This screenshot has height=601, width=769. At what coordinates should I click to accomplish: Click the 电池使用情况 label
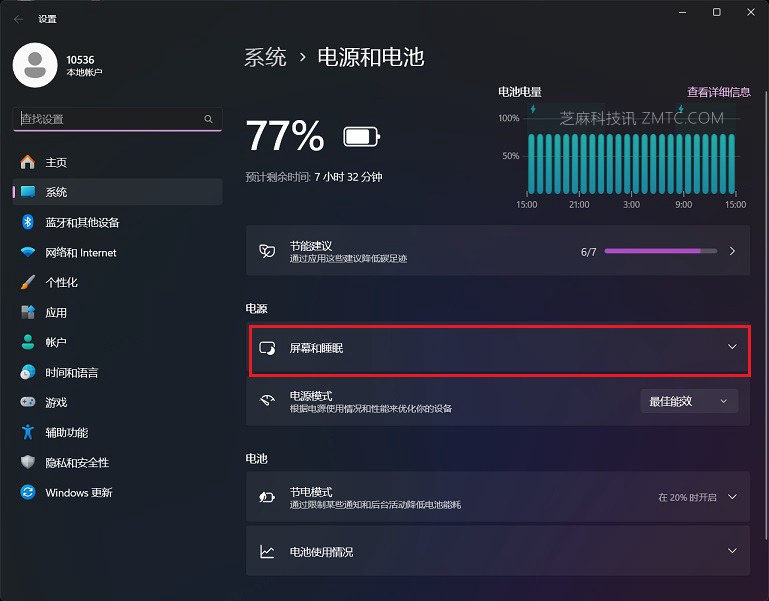pos(321,552)
